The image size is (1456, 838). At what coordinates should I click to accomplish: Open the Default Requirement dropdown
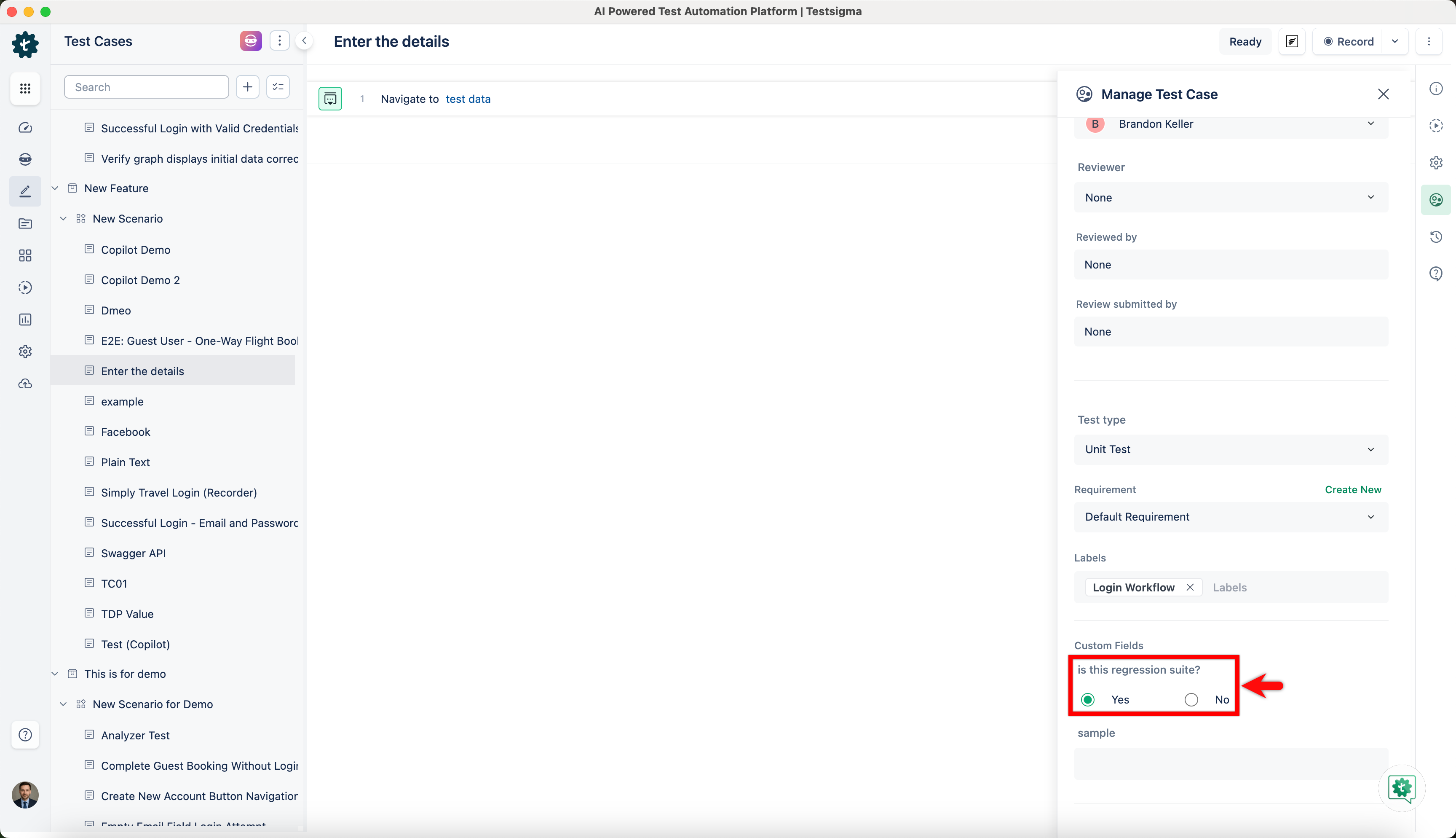tap(1230, 516)
